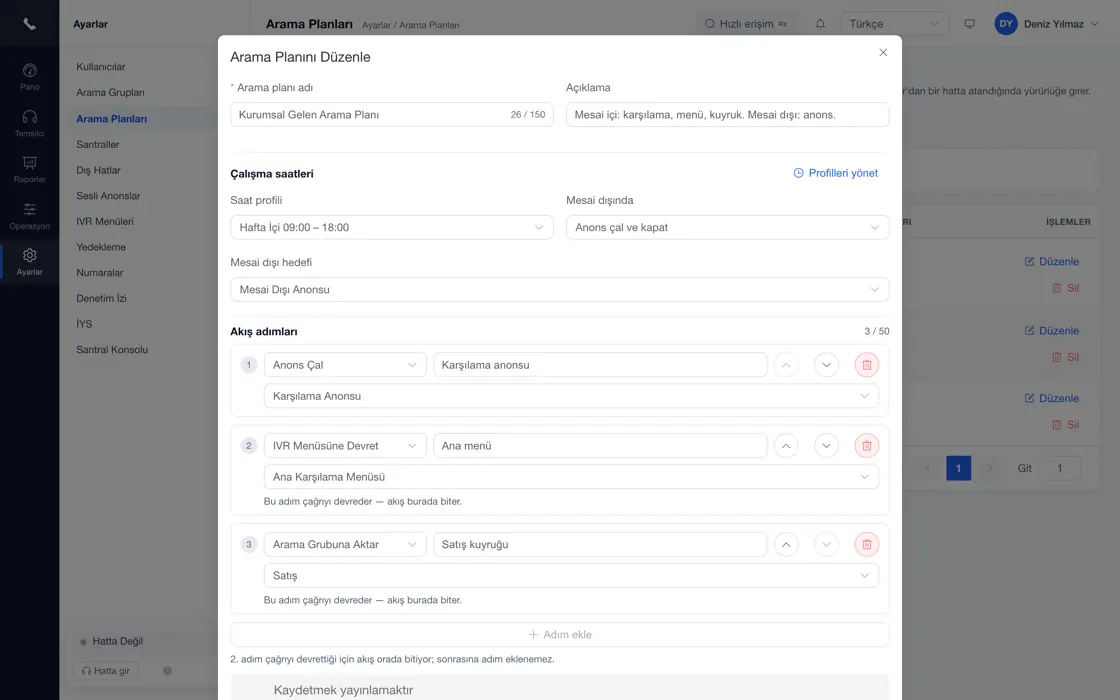Open the Arama Grubuna Aktar step type dropdown
Image resolution: width=1120 pixels, height=700 pixels.
tap(345, 544)
